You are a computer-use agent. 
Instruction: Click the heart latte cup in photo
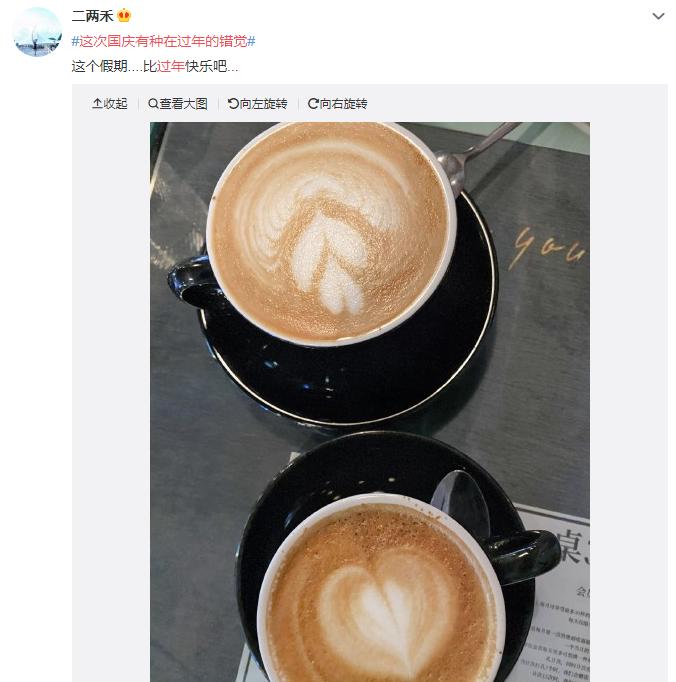tap(383, 588)
